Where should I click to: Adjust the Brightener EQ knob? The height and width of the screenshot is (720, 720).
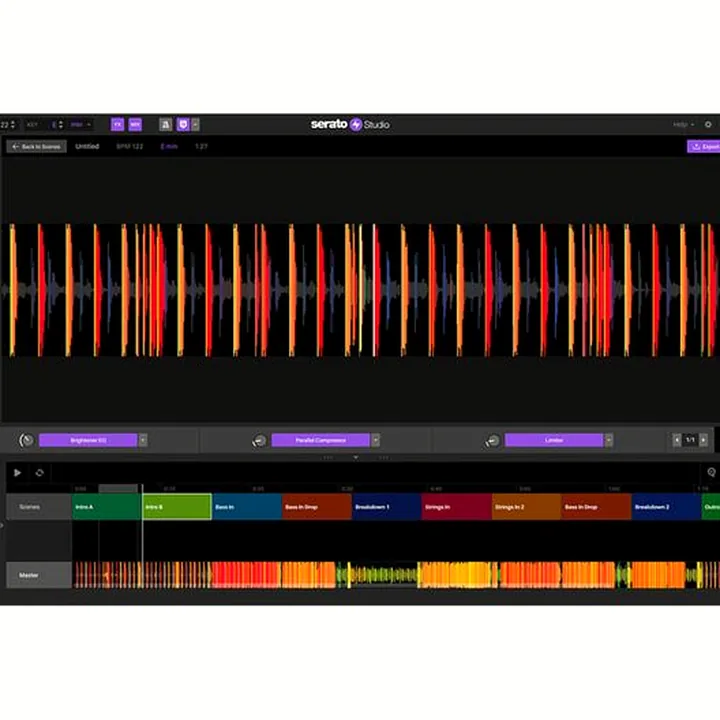pyautogui.click(x=26, y=440)
